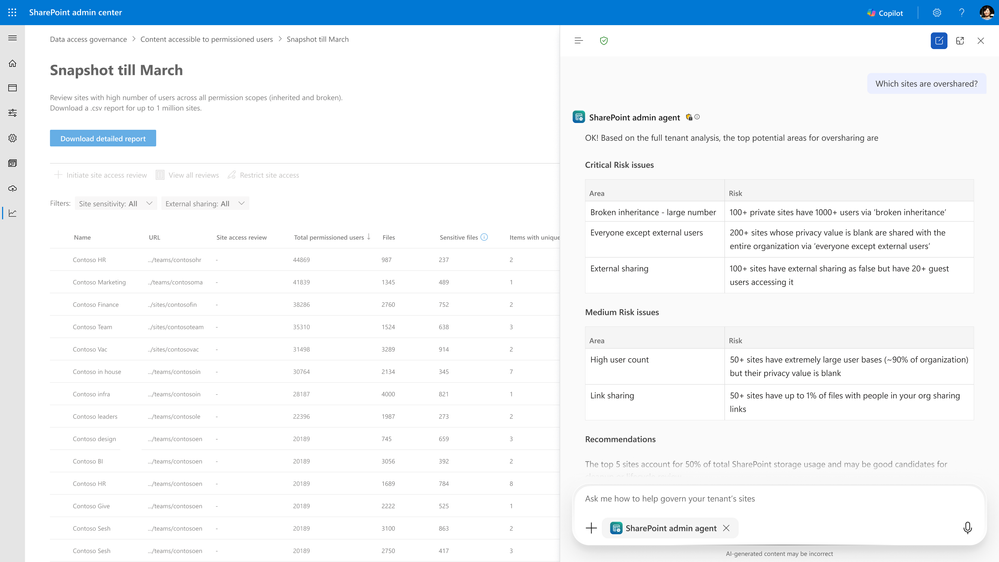Open the settings gear in top bar
The image size is (999, 562).
point(937,13)
